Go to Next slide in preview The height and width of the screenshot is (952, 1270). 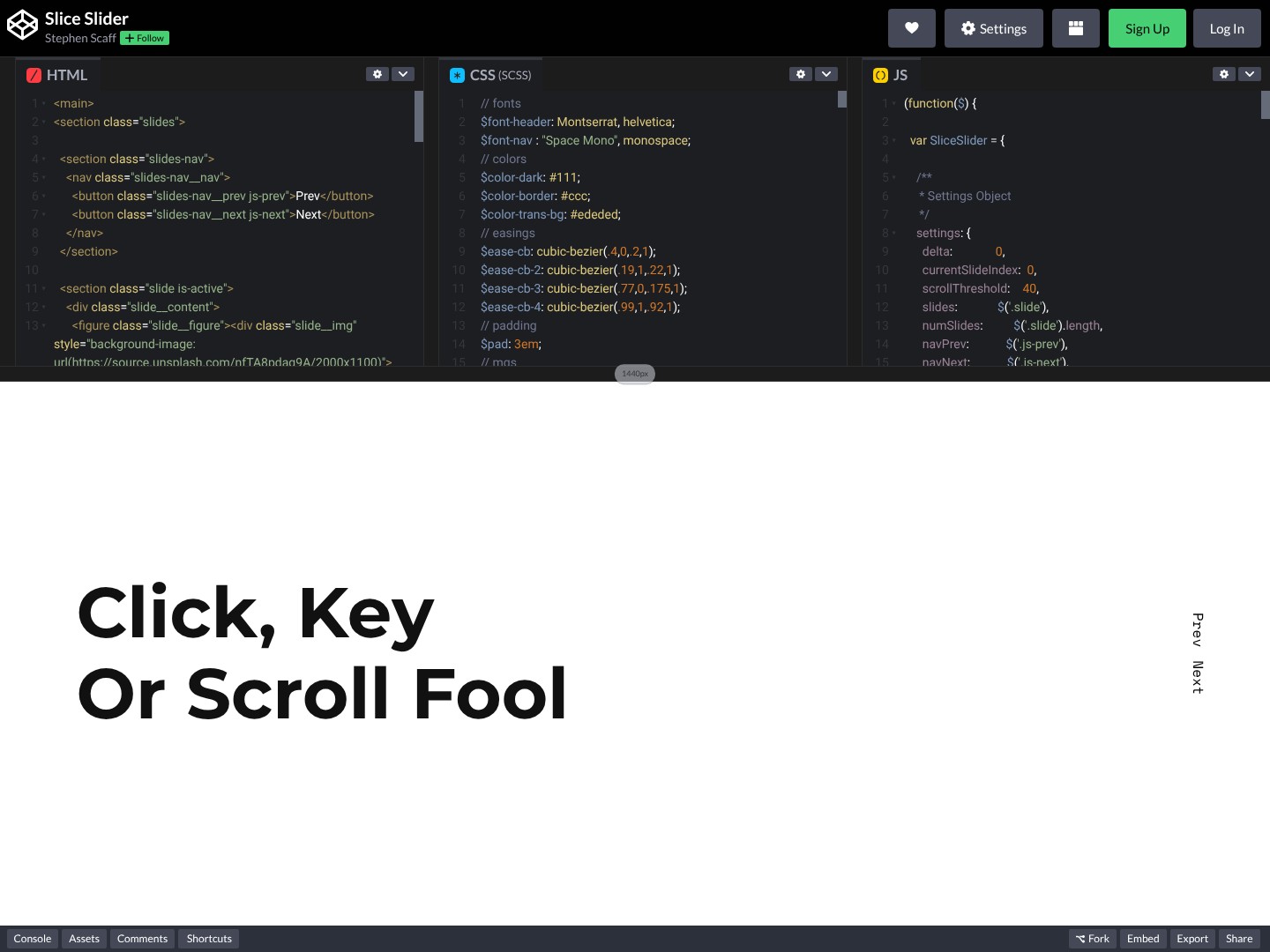pos(1198,677)
